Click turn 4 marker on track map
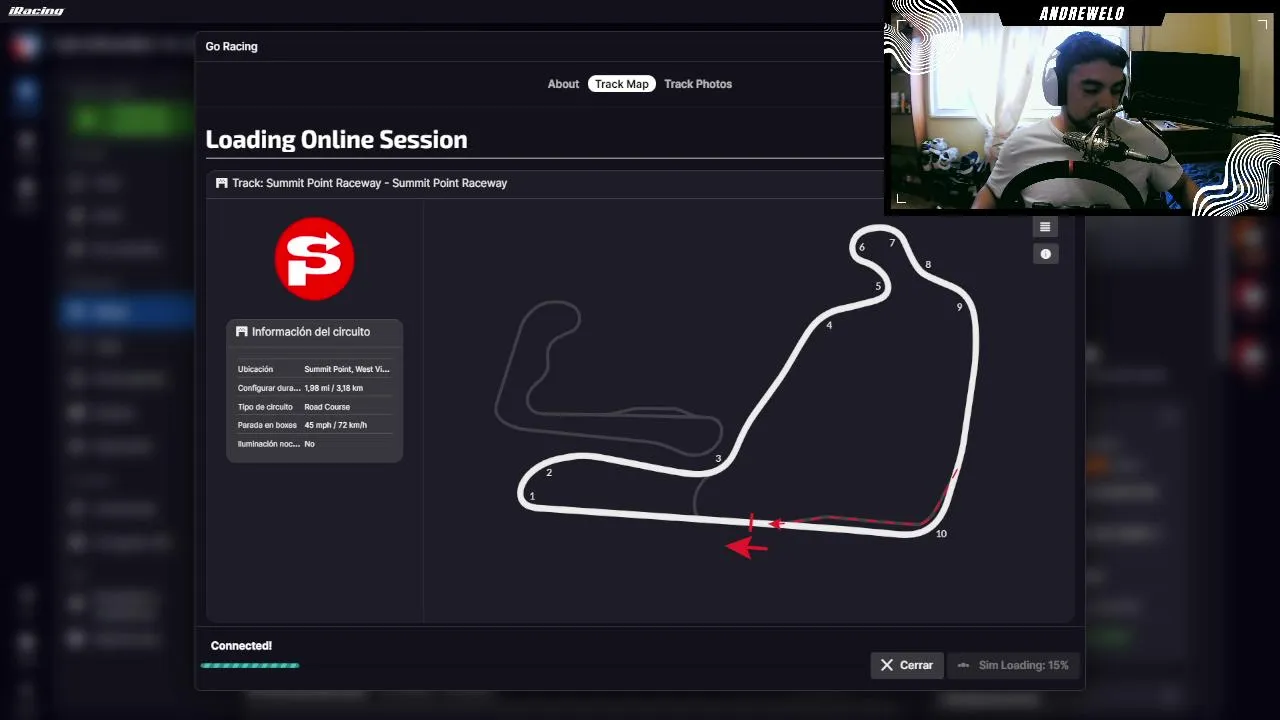This screenshot has width=1280, height=720. (x=829, y=325)
